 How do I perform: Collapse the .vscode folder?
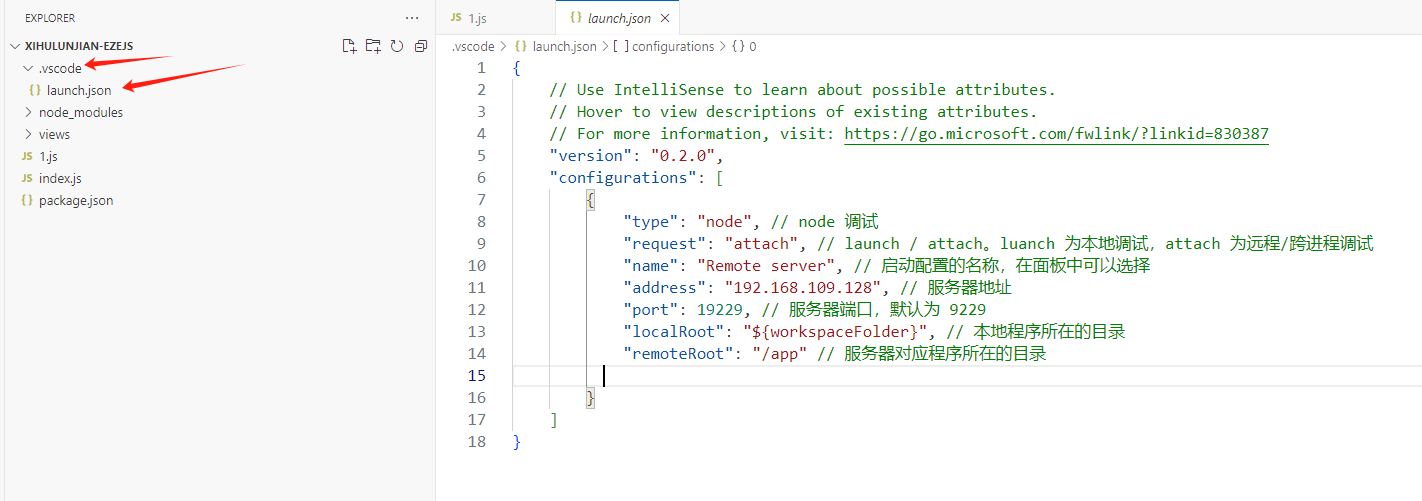(x=28, y=69)
